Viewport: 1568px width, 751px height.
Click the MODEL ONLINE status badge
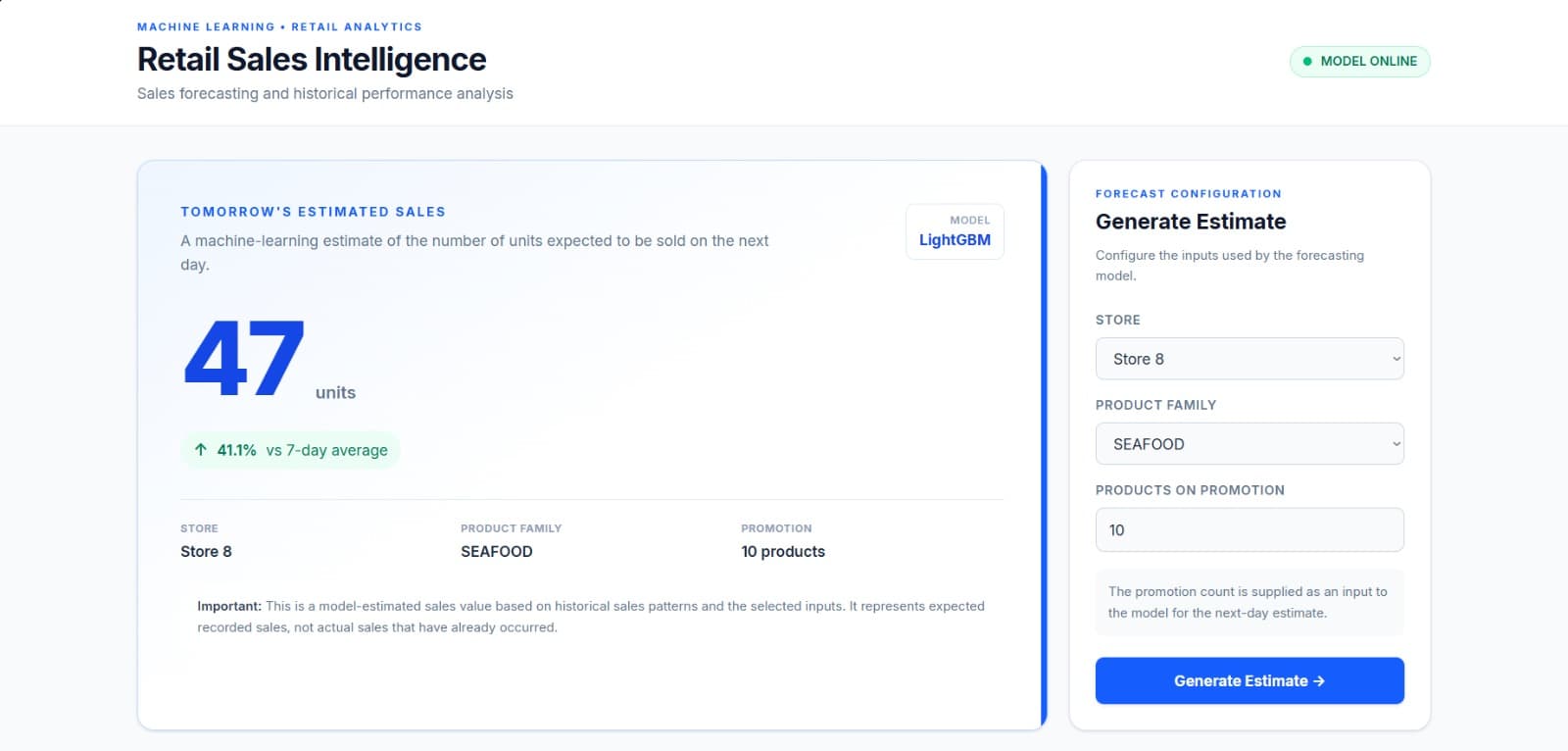tap(1360, 61)
